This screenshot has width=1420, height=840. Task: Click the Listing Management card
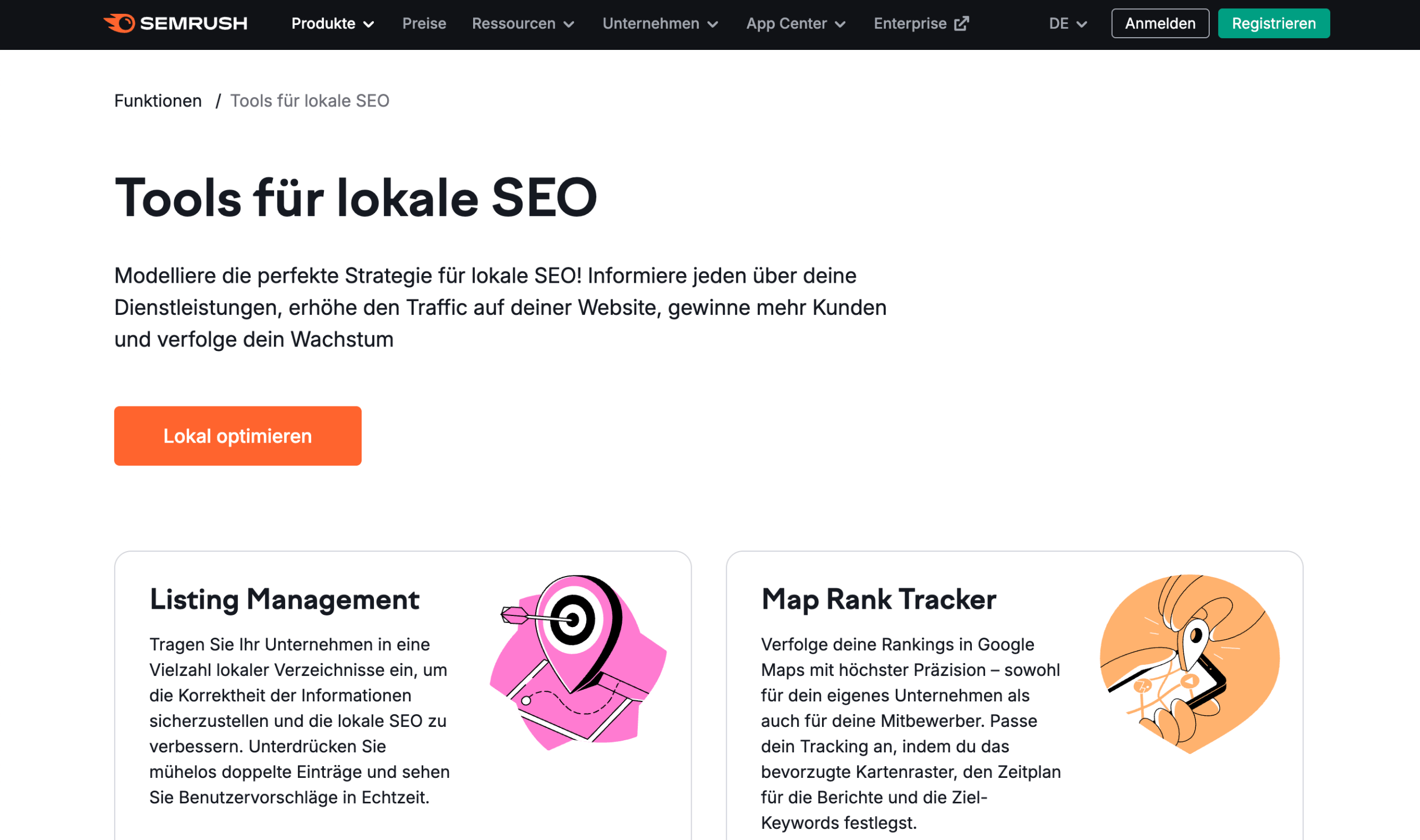tap(403, 696)
